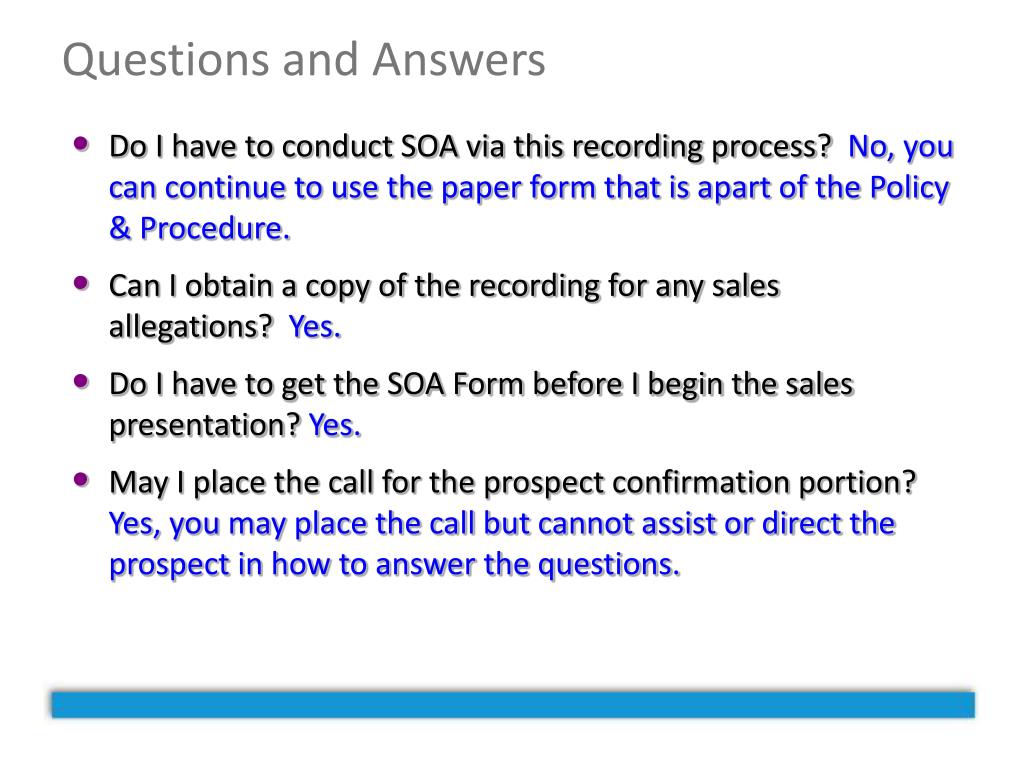Click the word 'presentation?' in third bullet
Image resolution: width=1024 pixels, height=768 pixels.
[x=205, y=426]
